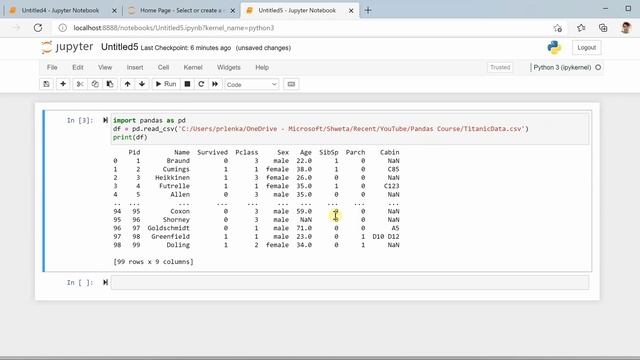Image resolution: width=640 pixels, height=360 pixels.
Task: Move selected cell up arrow
Action: click(127, 84)
